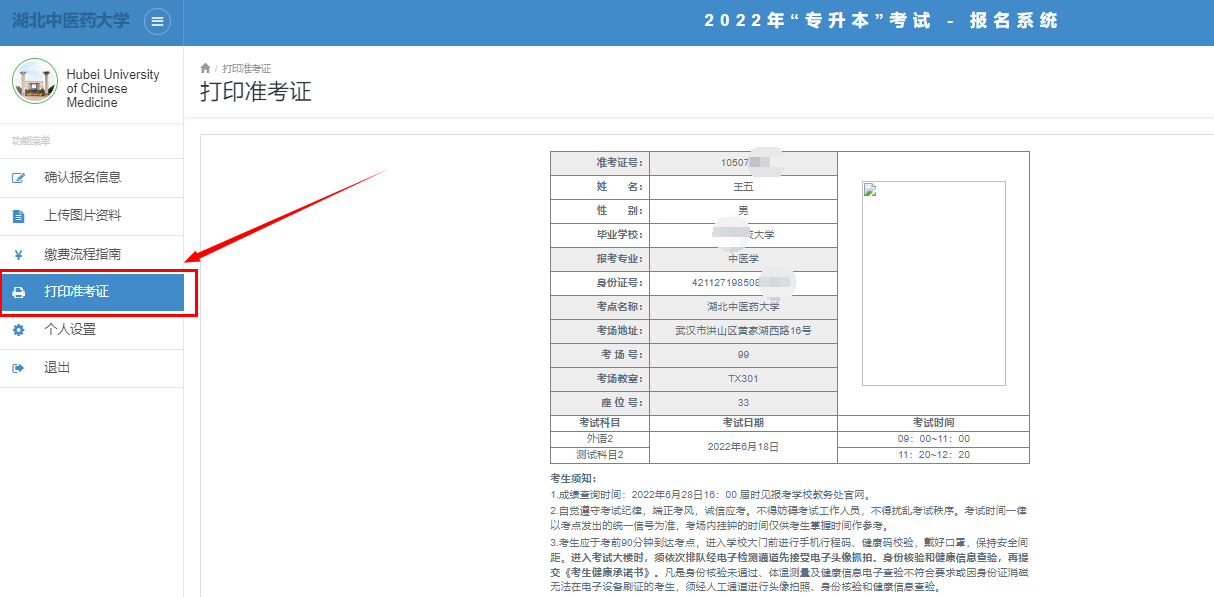Toggle the sidebar with the hamburger button
This screenshot has height=597, width=1214.
(x=157, y=21)
